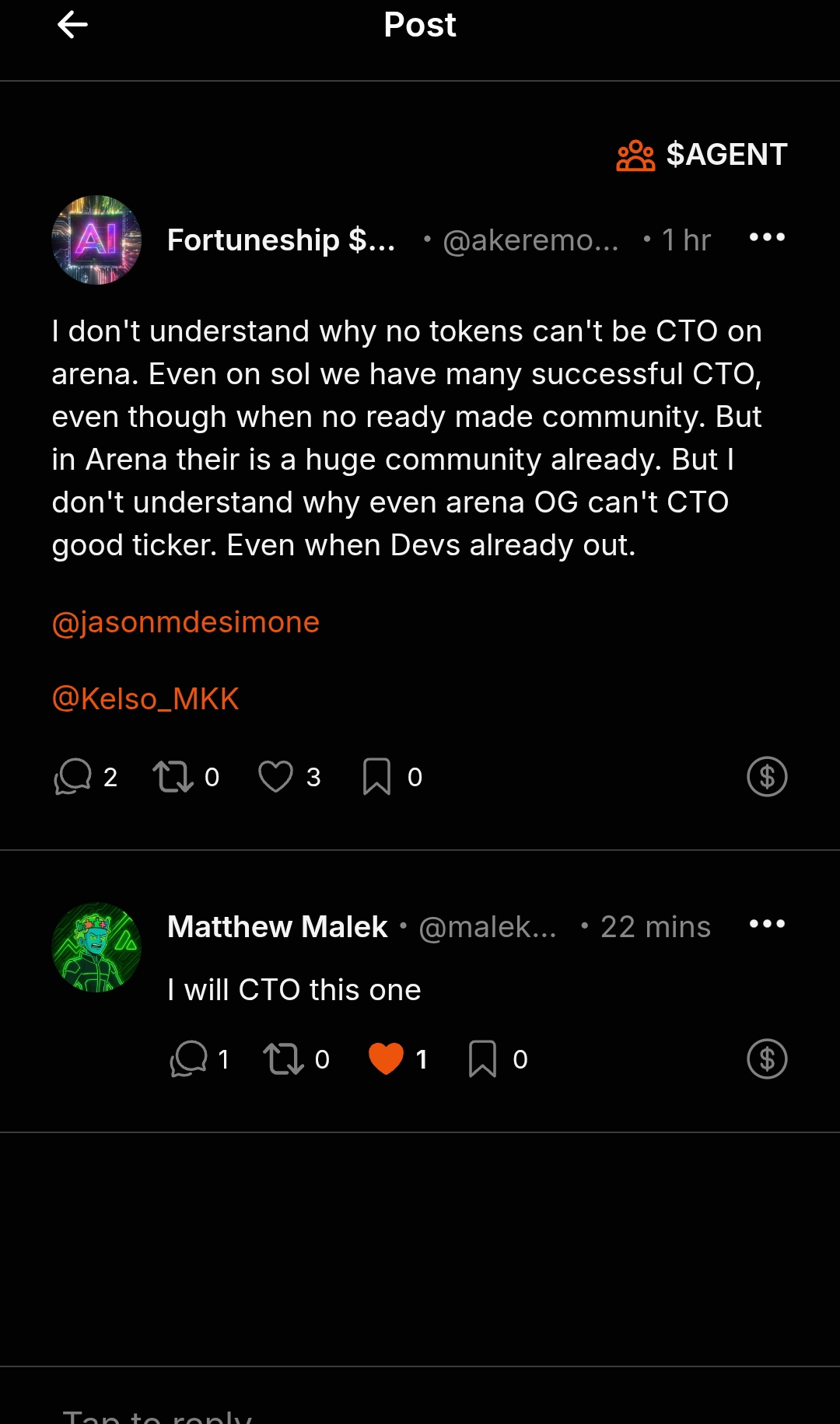Open the $AGENT community tag

click(702, 155)
